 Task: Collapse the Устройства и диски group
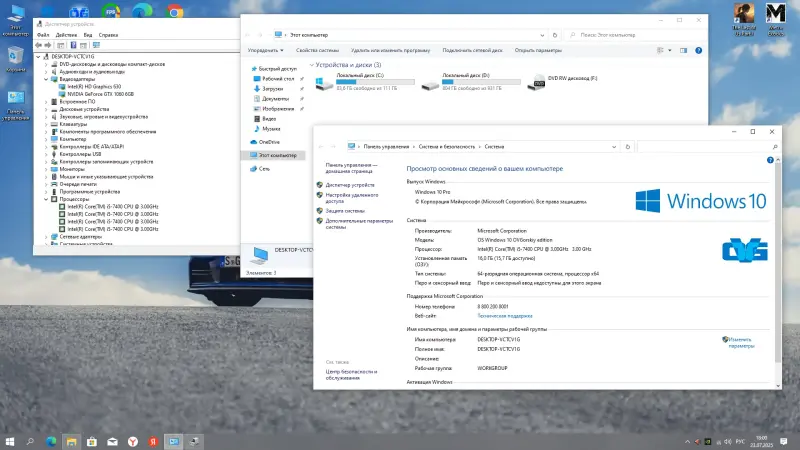(x=312, y=65)
